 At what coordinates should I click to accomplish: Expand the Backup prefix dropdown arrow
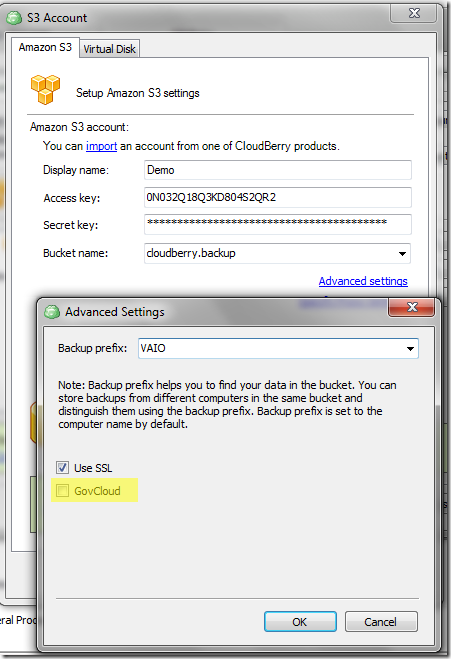click(410, 348)
